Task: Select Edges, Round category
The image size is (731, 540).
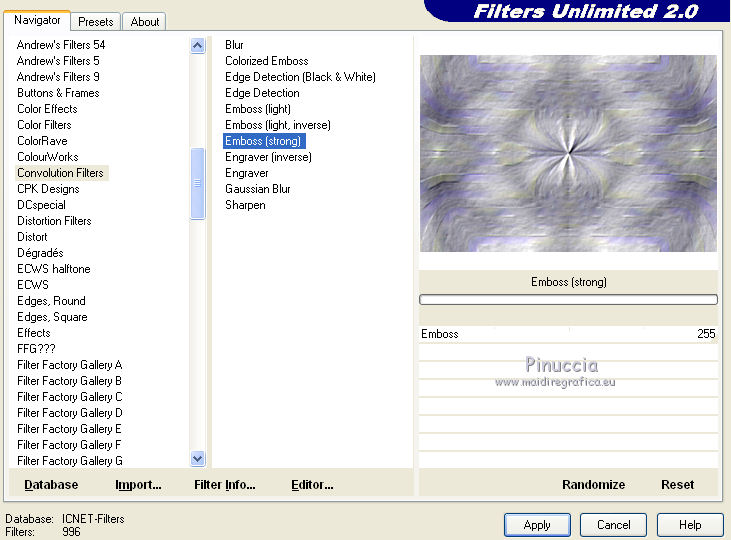Action: pos(51,301)
